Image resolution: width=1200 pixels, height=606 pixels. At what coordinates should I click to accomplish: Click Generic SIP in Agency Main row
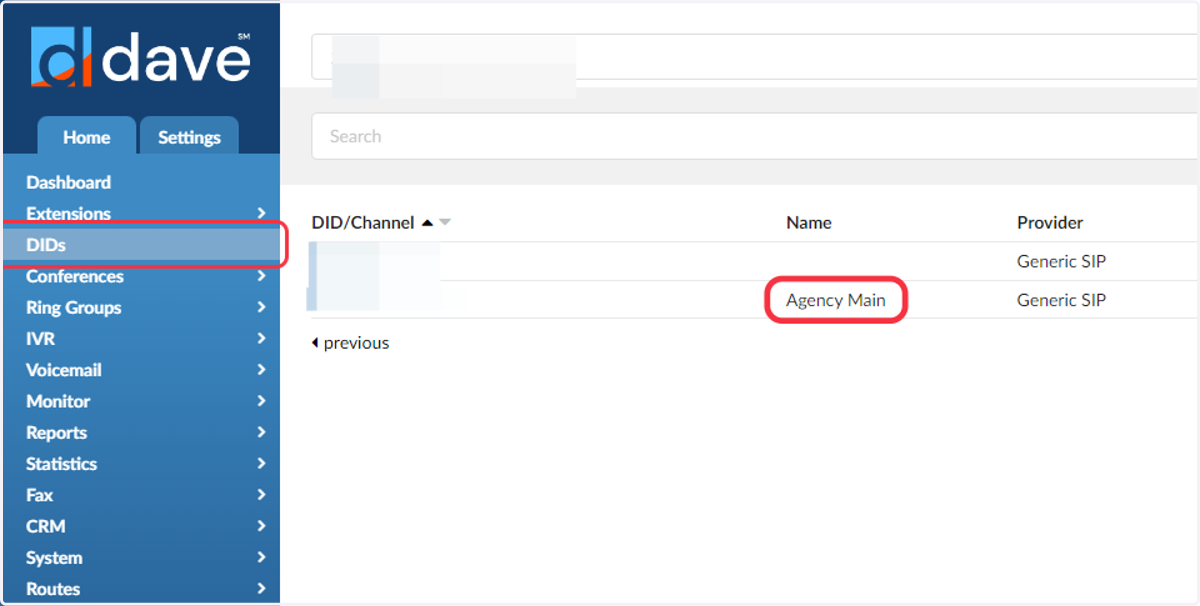[x=1061, y=300]
